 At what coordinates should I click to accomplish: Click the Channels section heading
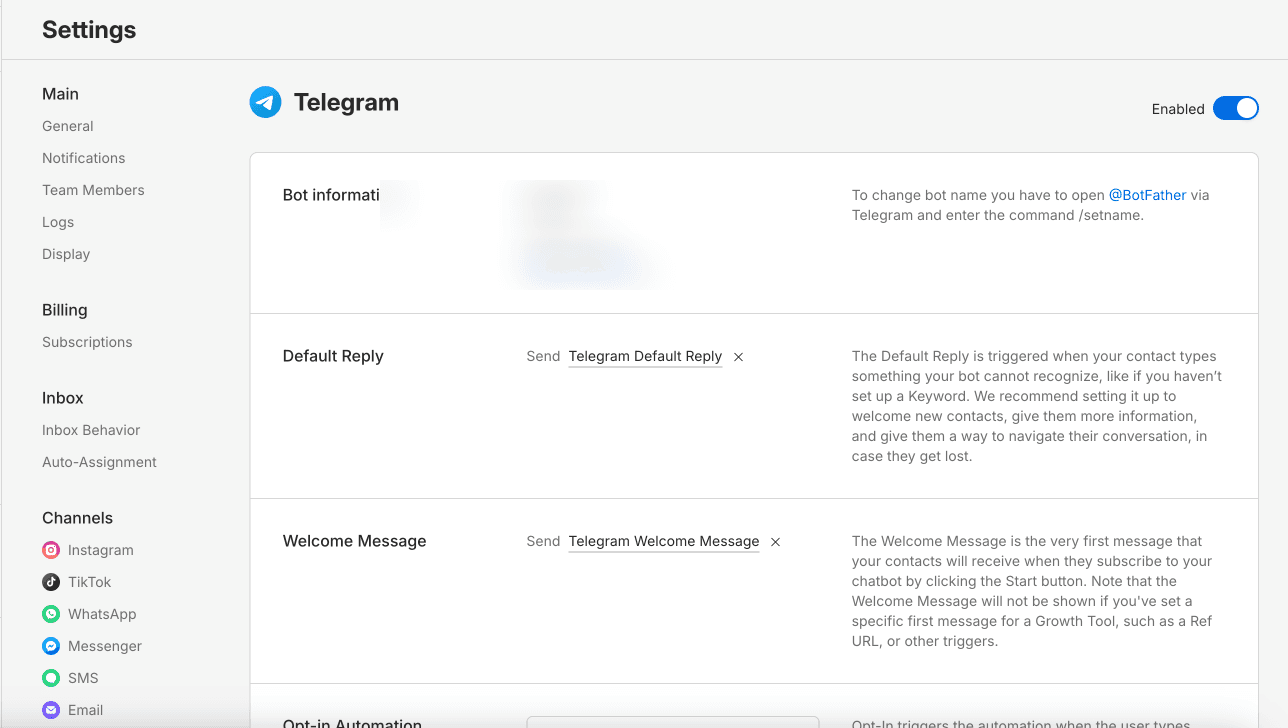[77, 518]
